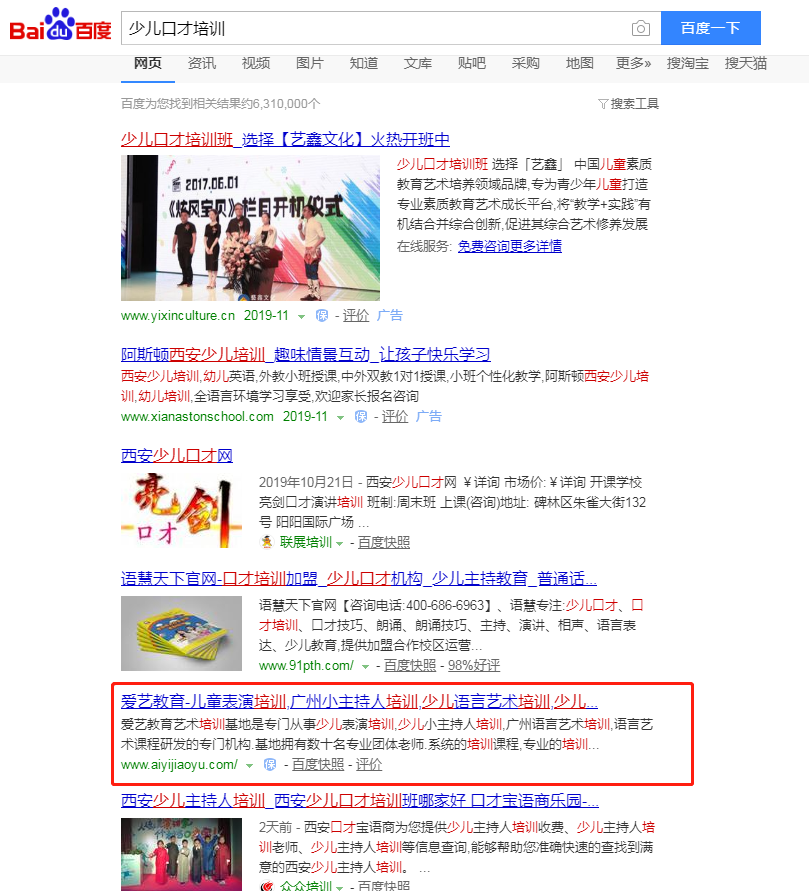Open the children stage performance thumbnail
The width and height of the screenshot is (809, 891).
pyautogui.click(x=181, y=855)
